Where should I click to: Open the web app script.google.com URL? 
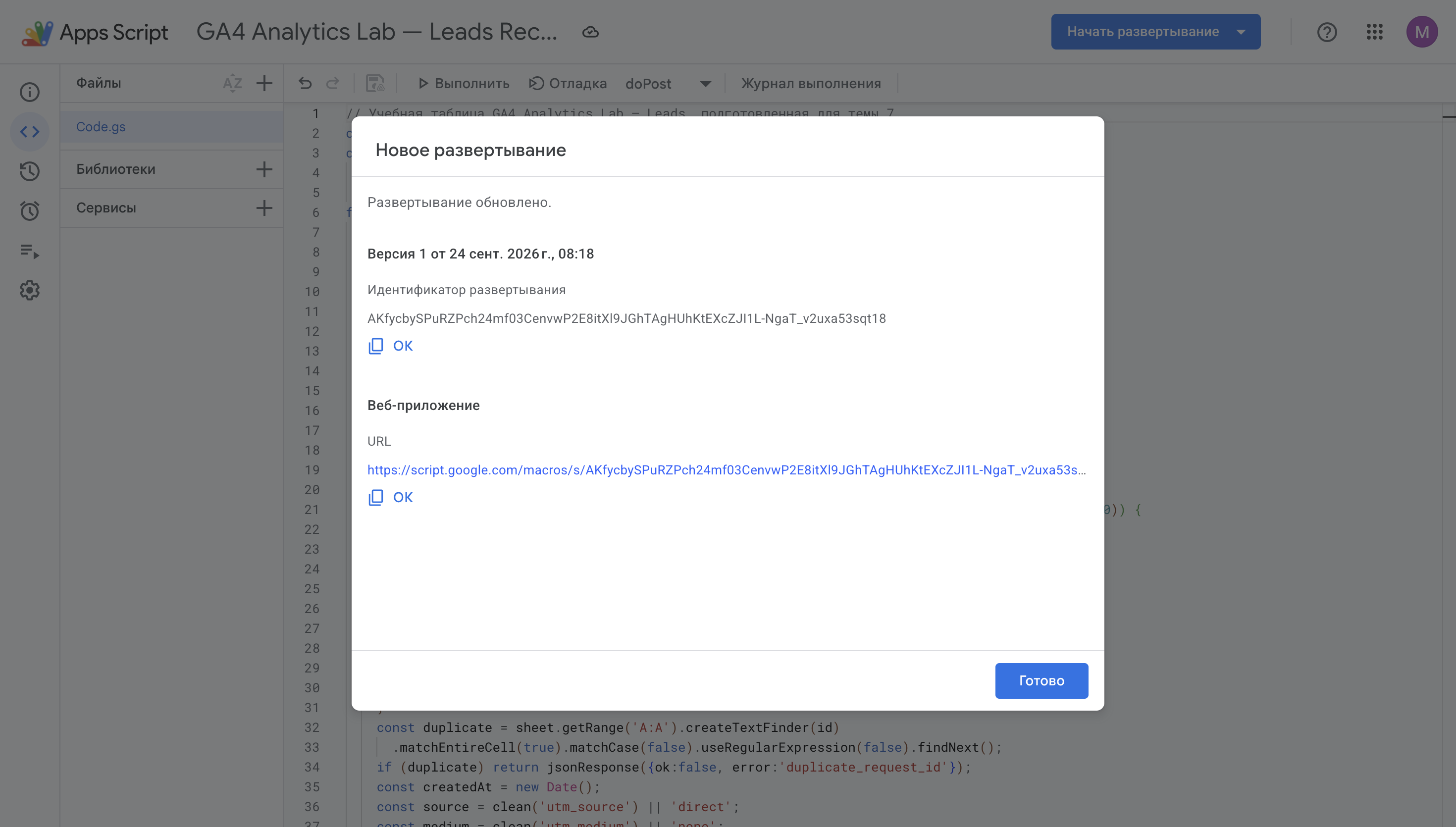[727, 470]
